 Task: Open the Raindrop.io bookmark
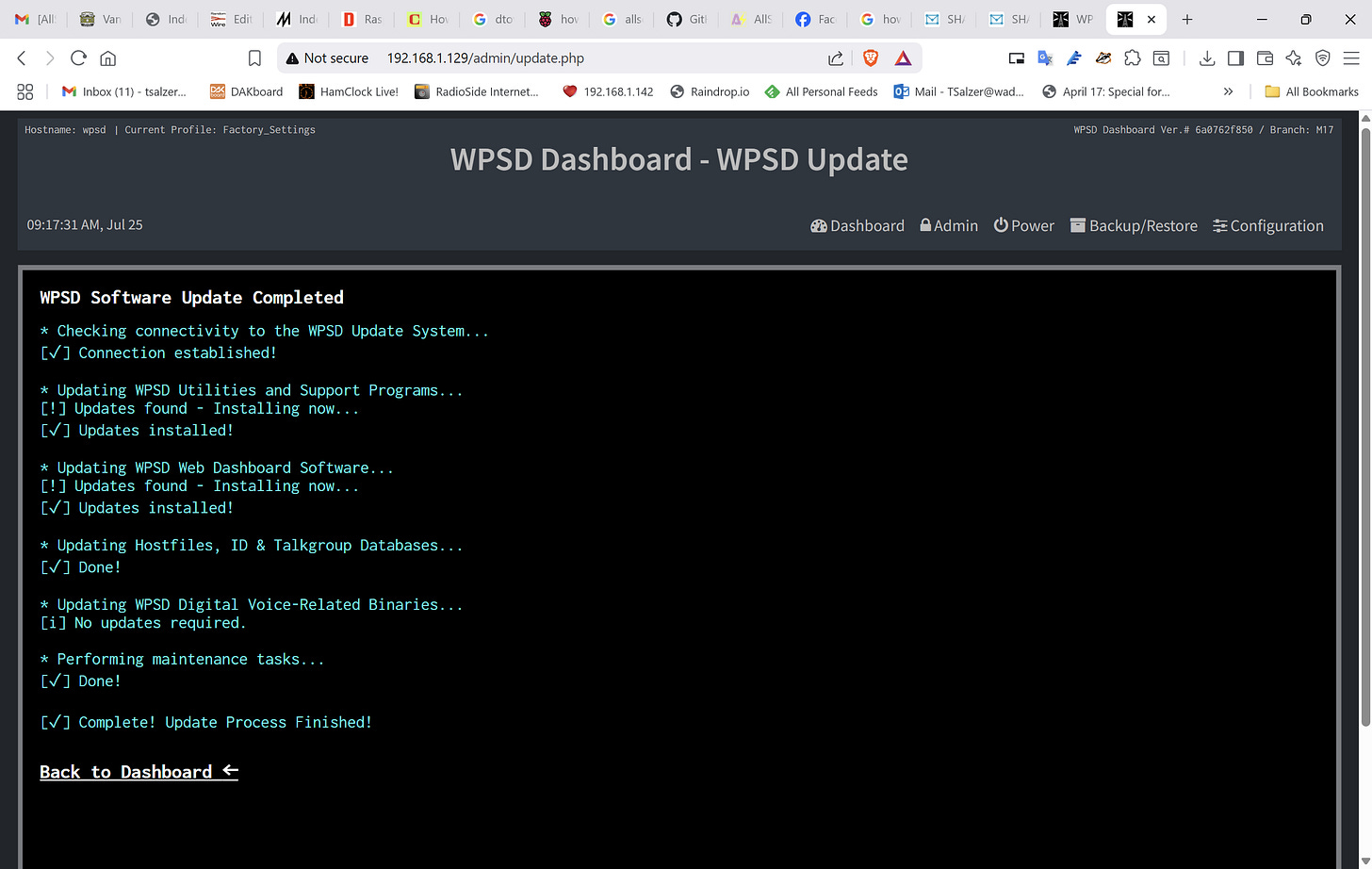tap(710, 91)
